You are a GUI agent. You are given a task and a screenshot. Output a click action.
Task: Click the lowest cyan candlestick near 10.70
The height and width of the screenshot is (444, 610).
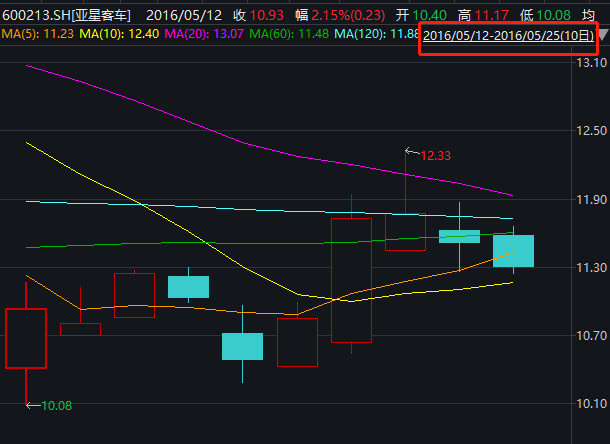pyautogui.click(x=242, y=346)
